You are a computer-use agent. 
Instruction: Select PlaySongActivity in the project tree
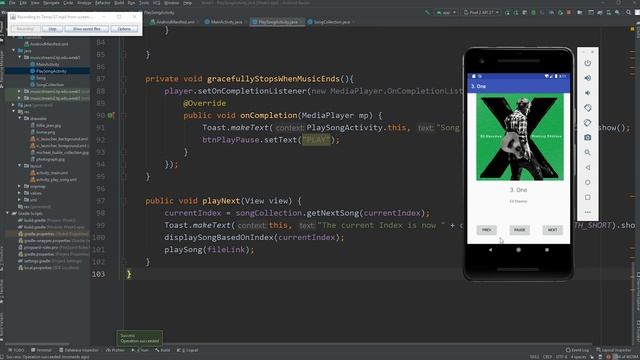tap(51, 71)
